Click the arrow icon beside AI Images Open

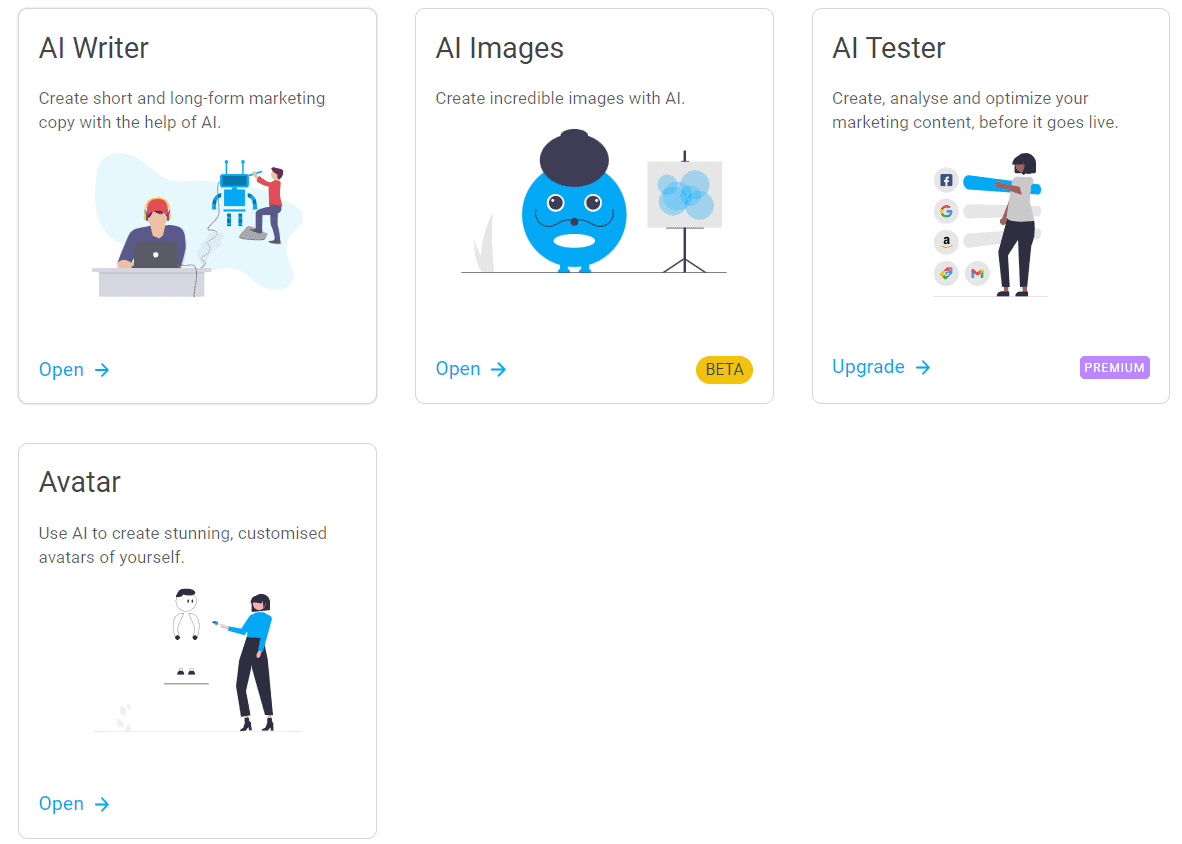point(498,369)
